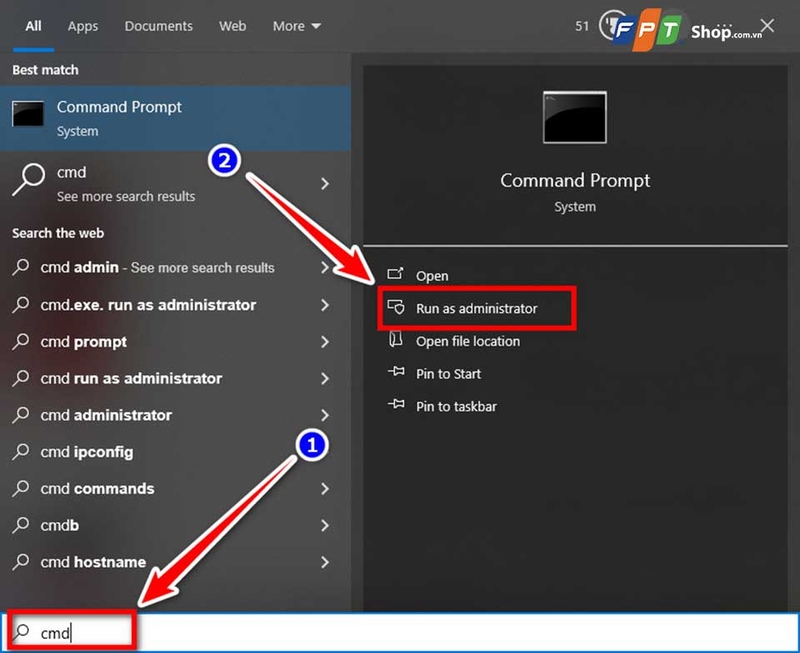
Task: Click the Command Prompt icon in best match
Action: tap(28, 113)
